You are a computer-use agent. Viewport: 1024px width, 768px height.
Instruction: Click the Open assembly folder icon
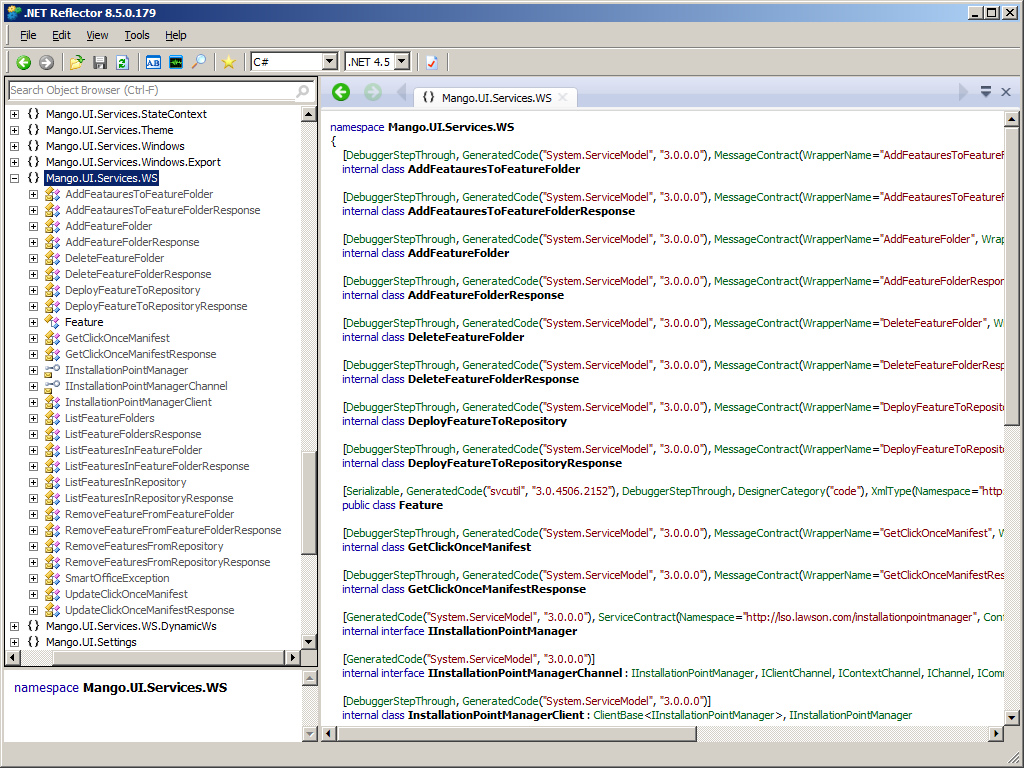click(x=77, y=62)
